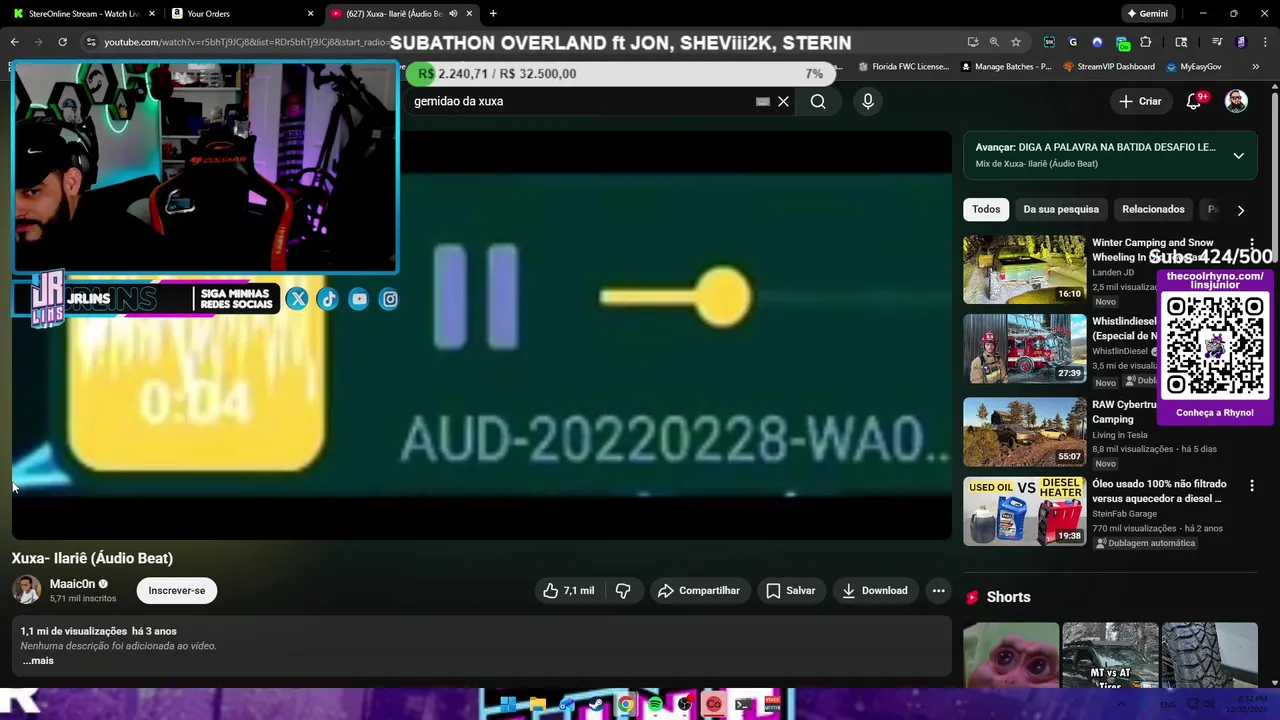The image size is (1280, 720).
Task: Click the Criar create button
Action: pos(1140,101)
